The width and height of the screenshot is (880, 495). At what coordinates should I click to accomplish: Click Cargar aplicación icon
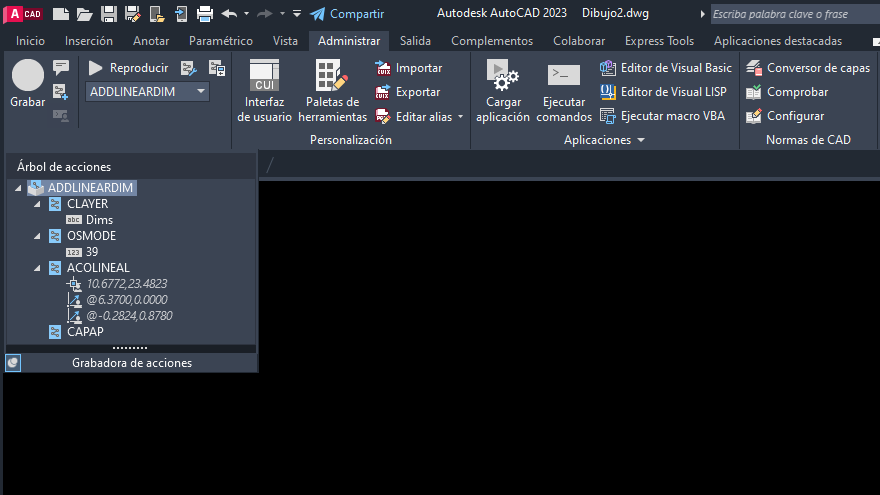503,90
